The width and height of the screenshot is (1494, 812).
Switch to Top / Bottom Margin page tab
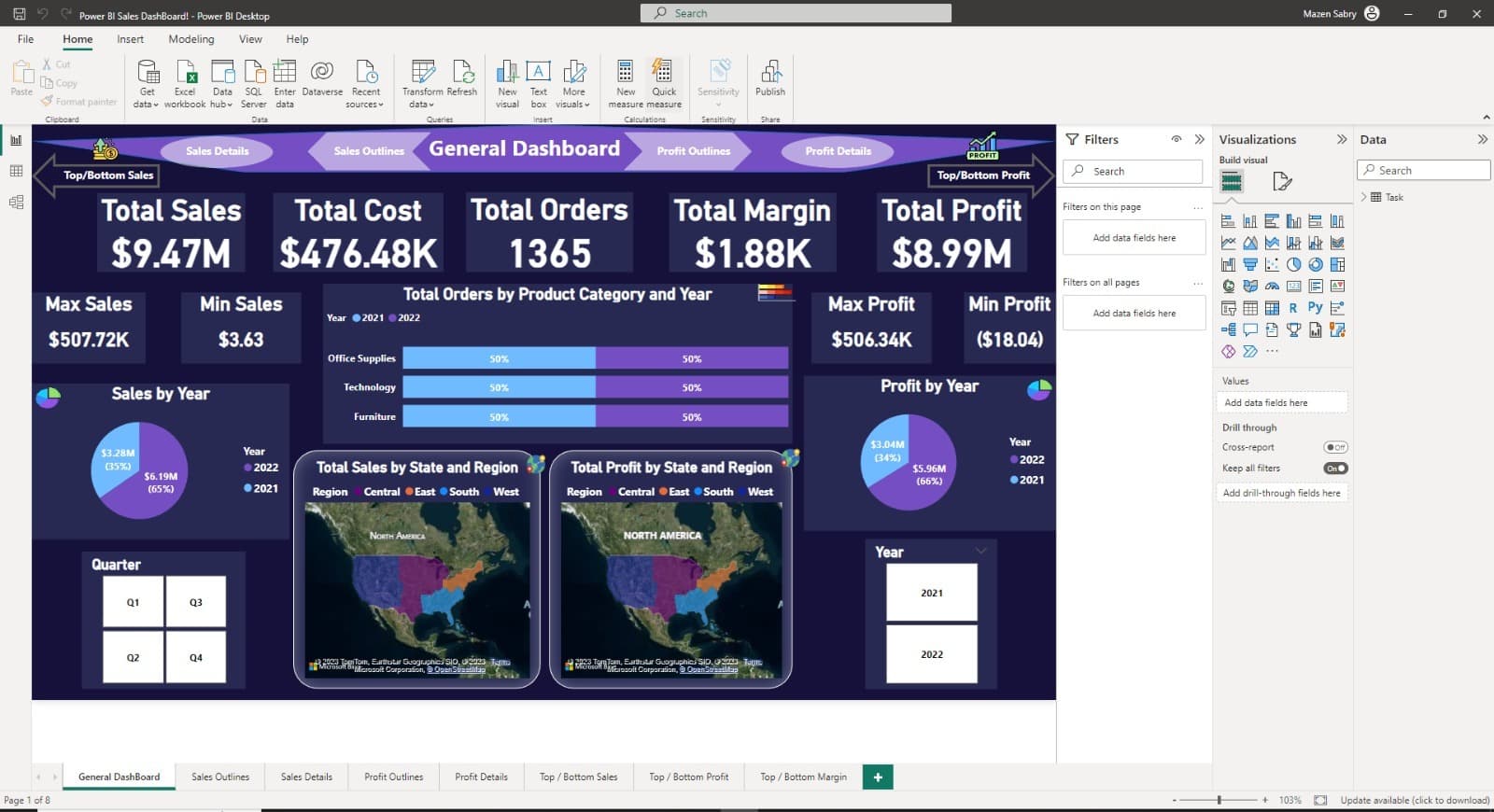803,777
